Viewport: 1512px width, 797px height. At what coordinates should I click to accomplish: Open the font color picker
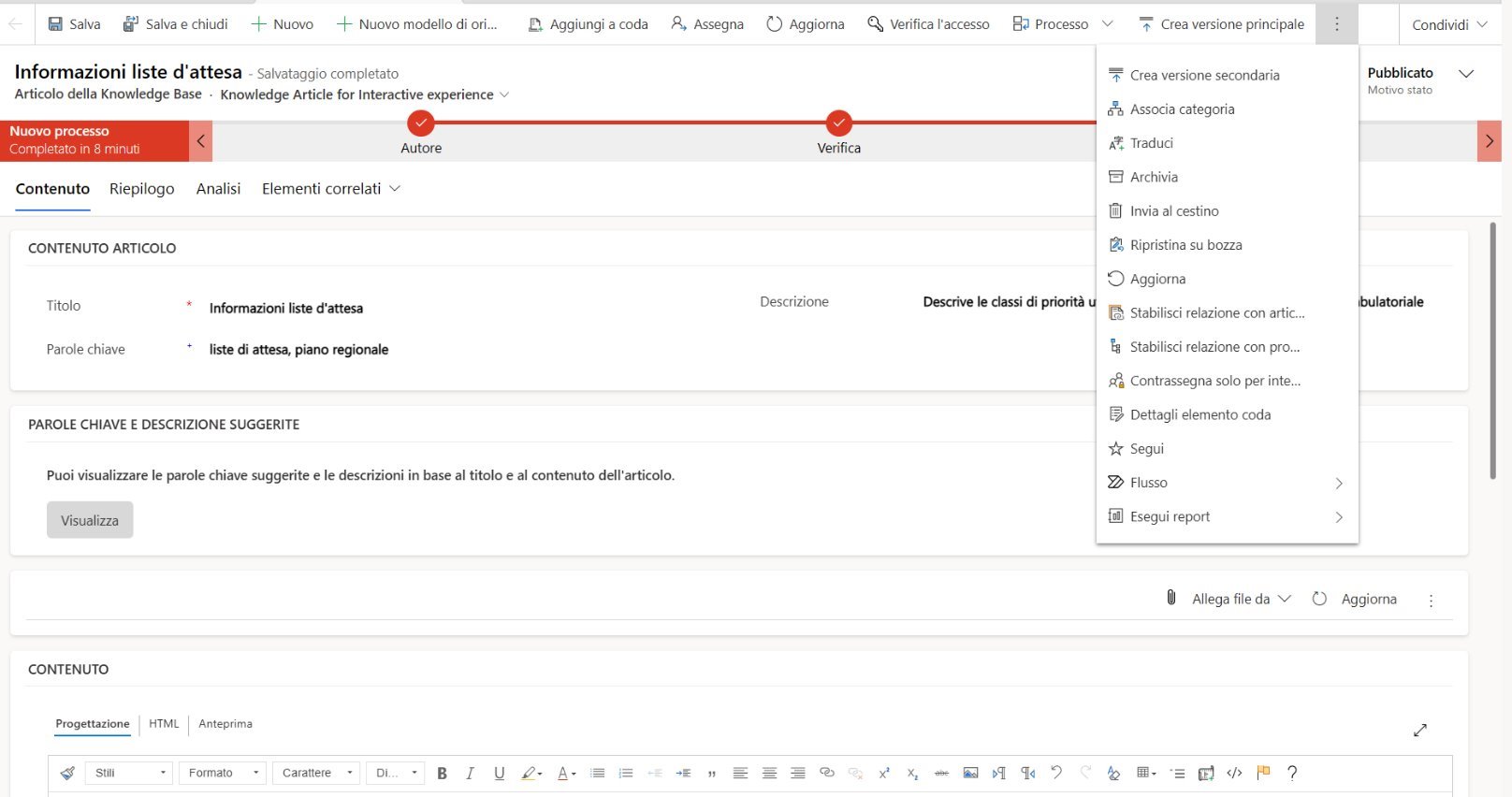(x=566, y=773)
